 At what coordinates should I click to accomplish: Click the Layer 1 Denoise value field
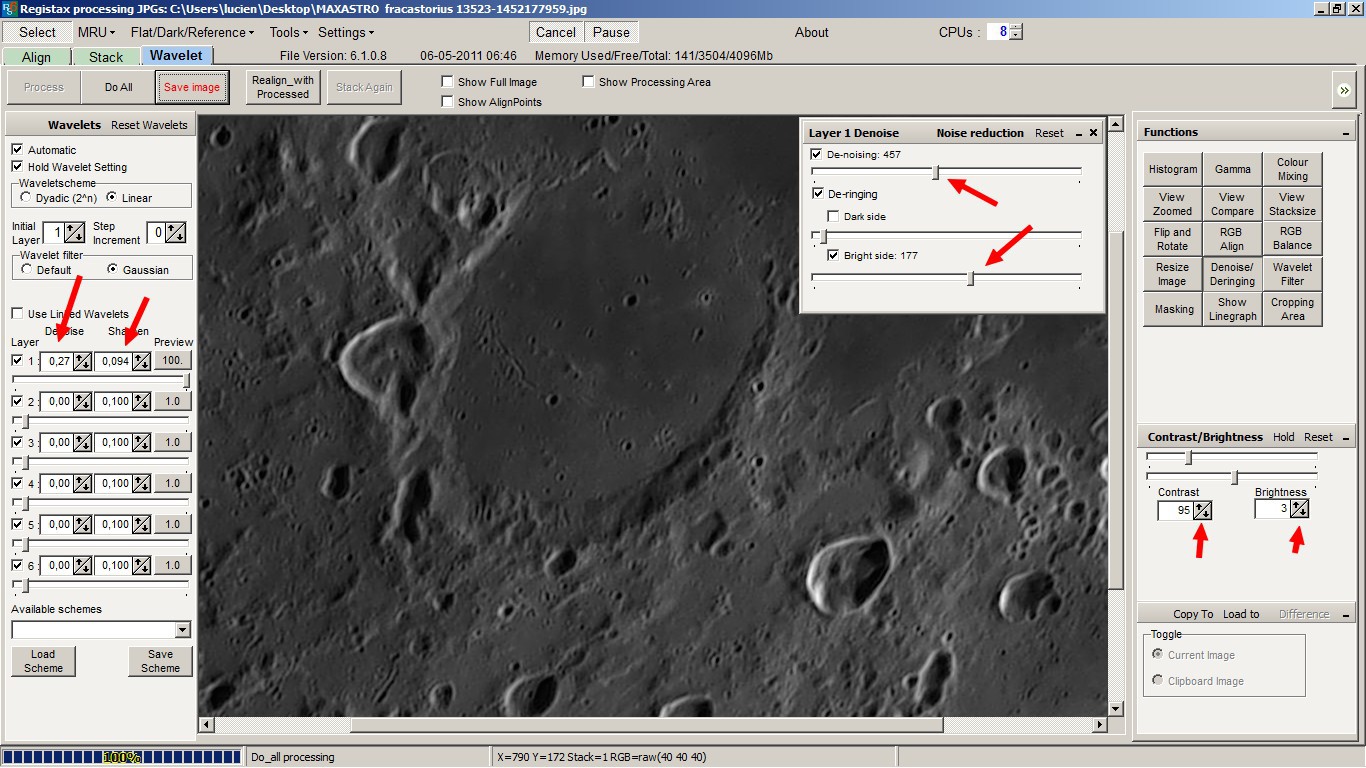57,361
